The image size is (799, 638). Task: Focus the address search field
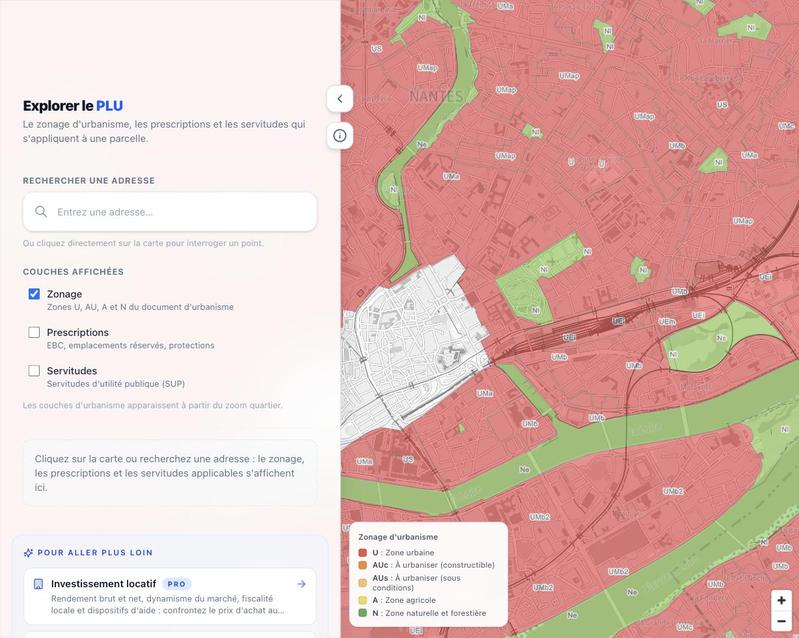(170, 212)
